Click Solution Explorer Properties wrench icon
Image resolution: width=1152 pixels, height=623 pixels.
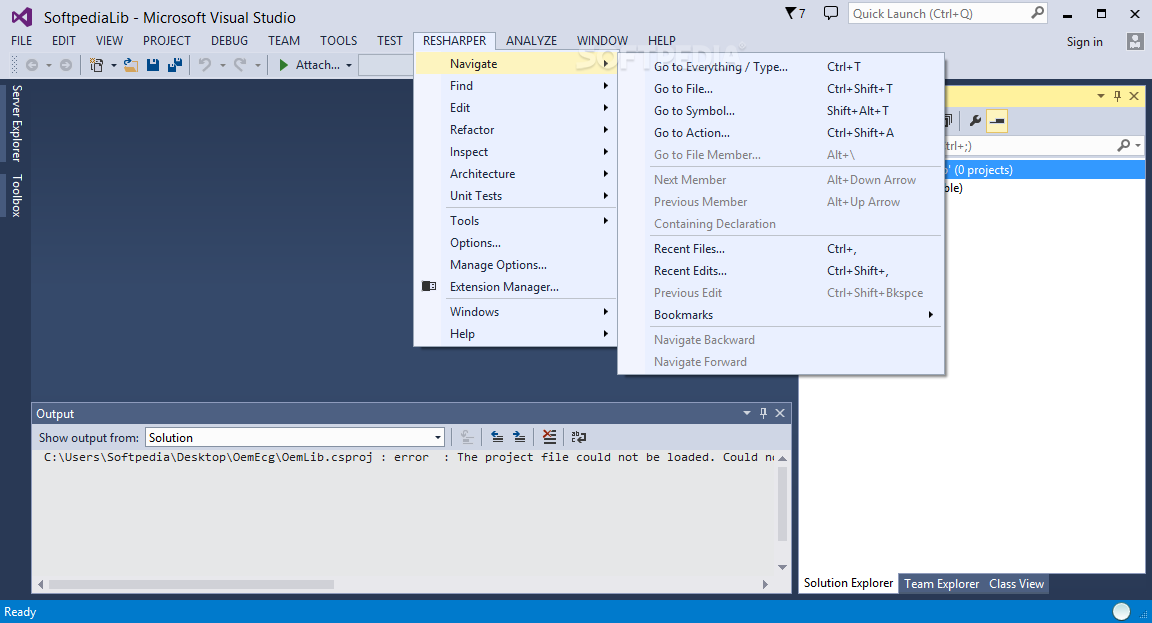click(975, 120)
